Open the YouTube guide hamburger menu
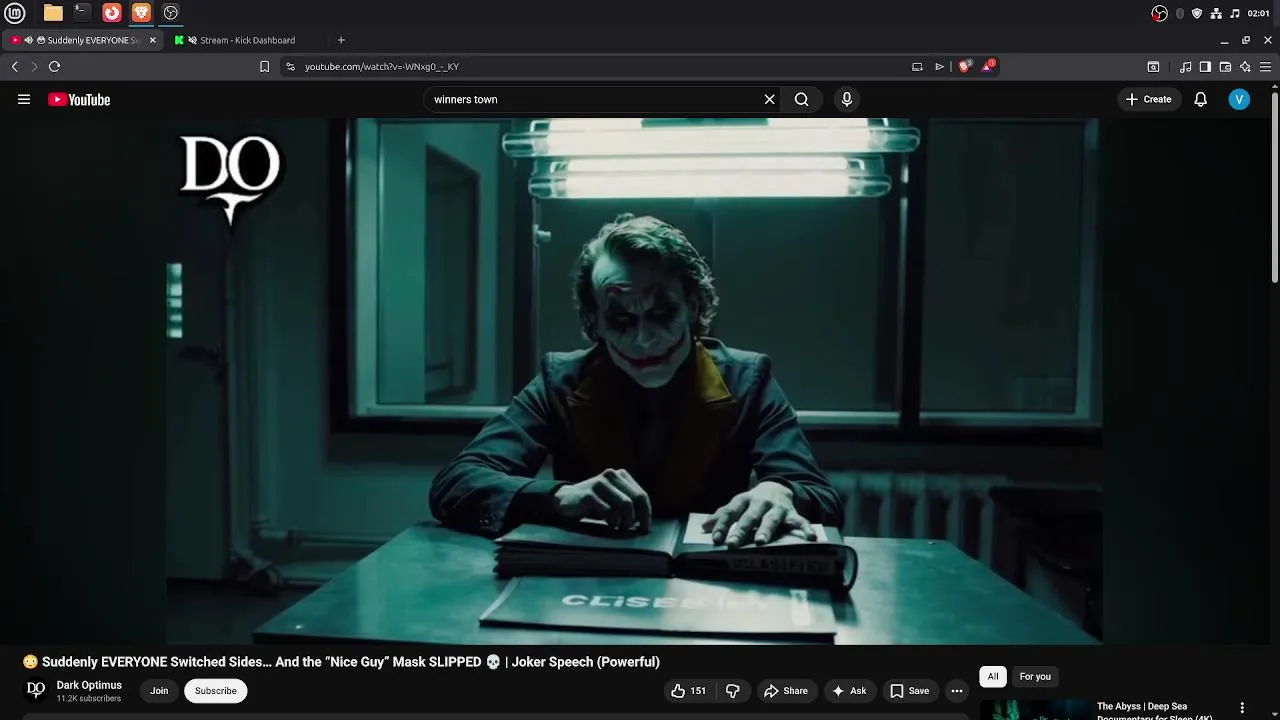 coord(24,99)
